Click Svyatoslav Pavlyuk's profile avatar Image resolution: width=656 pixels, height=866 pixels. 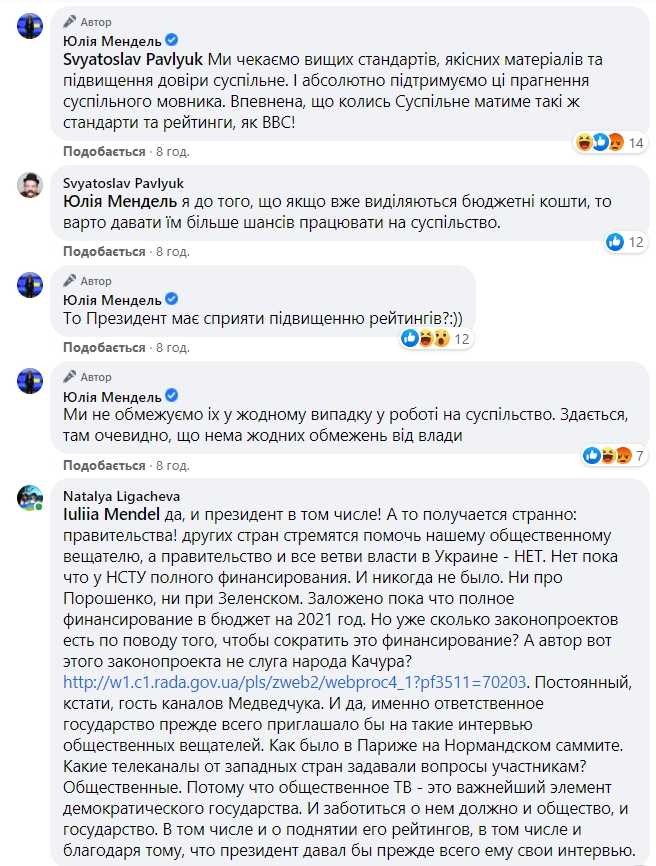(x=30, y=185)
